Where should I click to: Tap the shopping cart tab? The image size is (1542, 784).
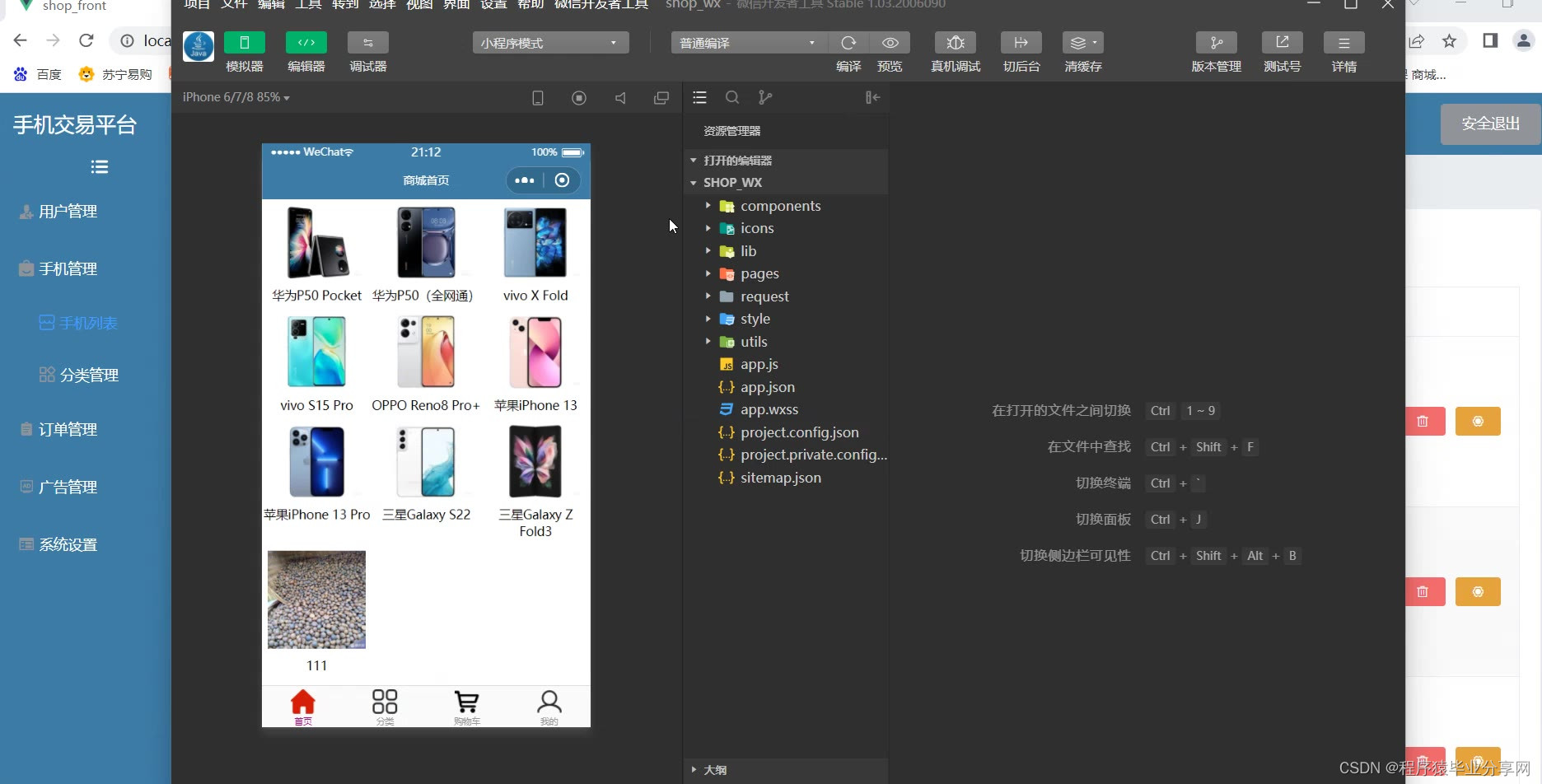[466, 707]
